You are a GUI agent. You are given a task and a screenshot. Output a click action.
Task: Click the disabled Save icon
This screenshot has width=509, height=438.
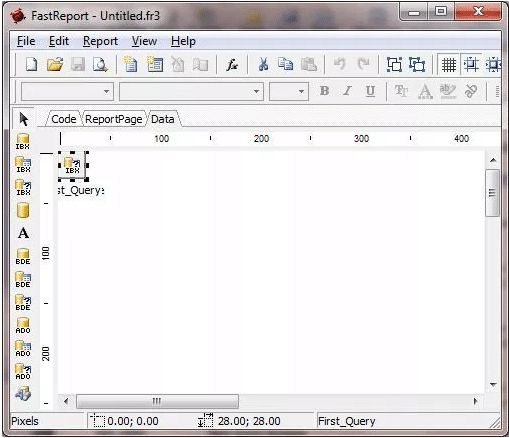point(78,64)
